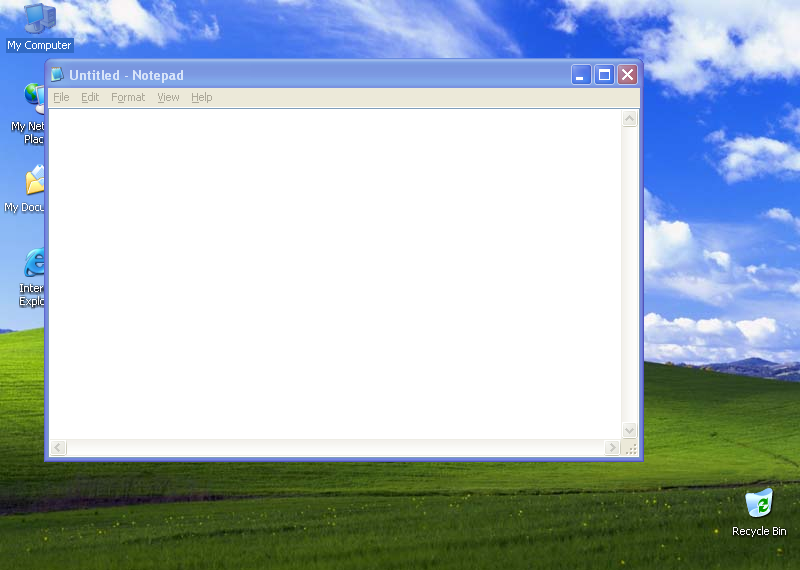Open the File menu in Notepad

(x=61, y=97)
